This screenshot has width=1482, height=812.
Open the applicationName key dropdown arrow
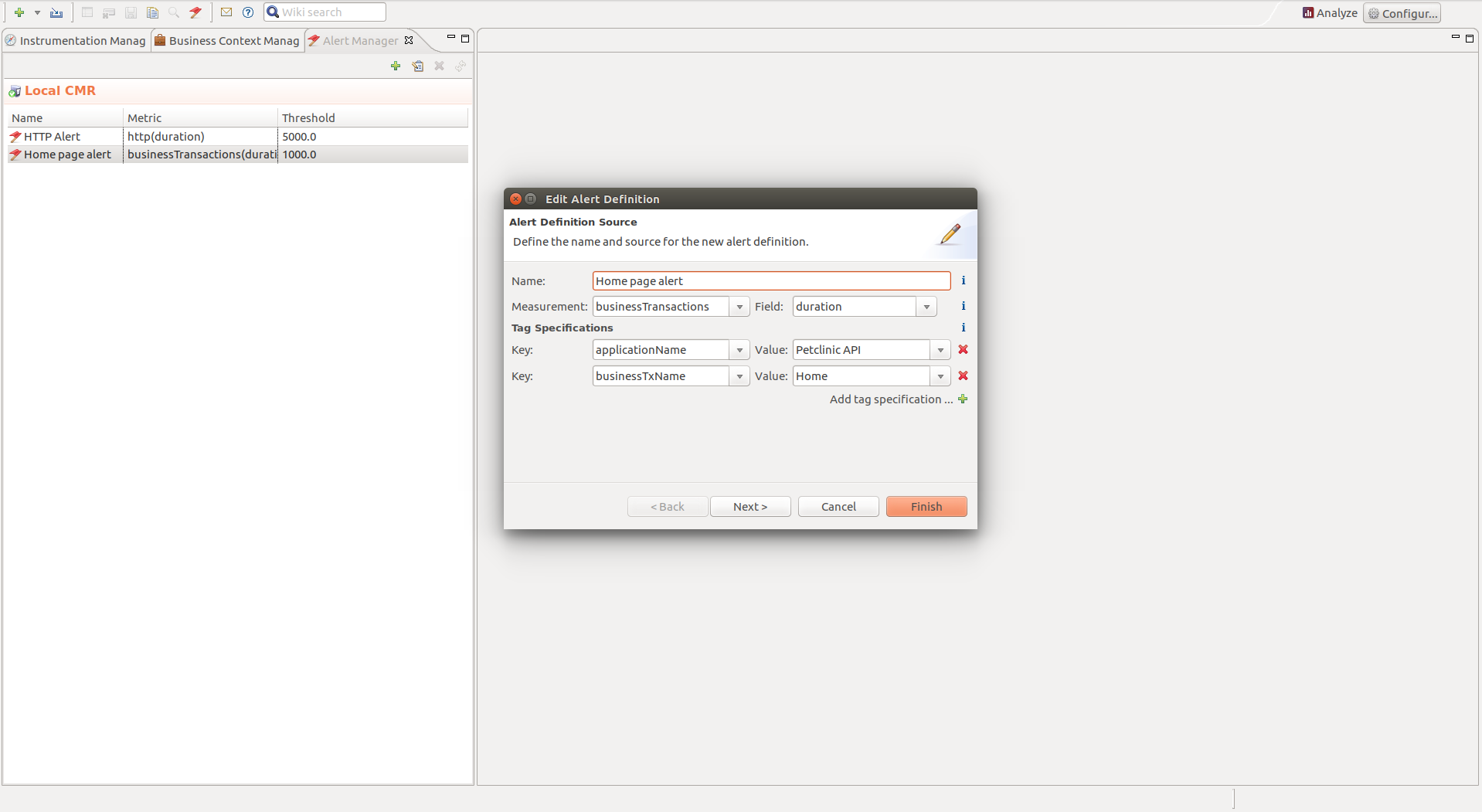(739, 350)
